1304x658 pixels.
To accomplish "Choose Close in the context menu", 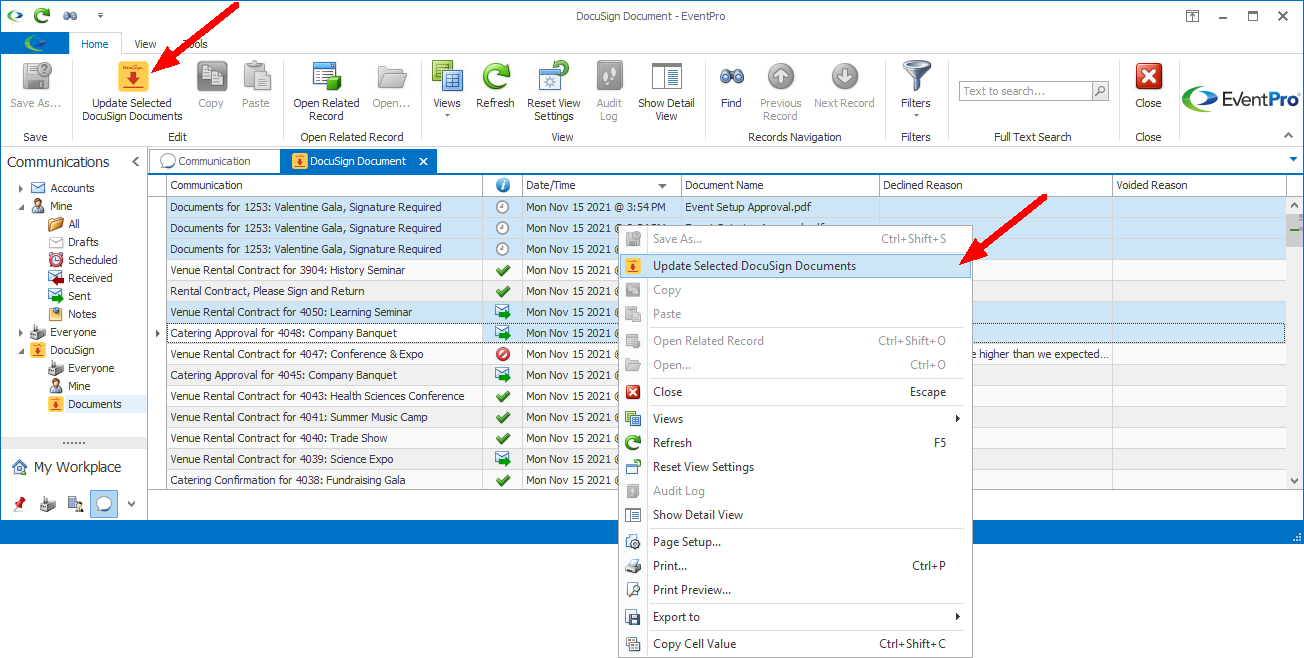I will pyautogui.click(x=795, y=392).
